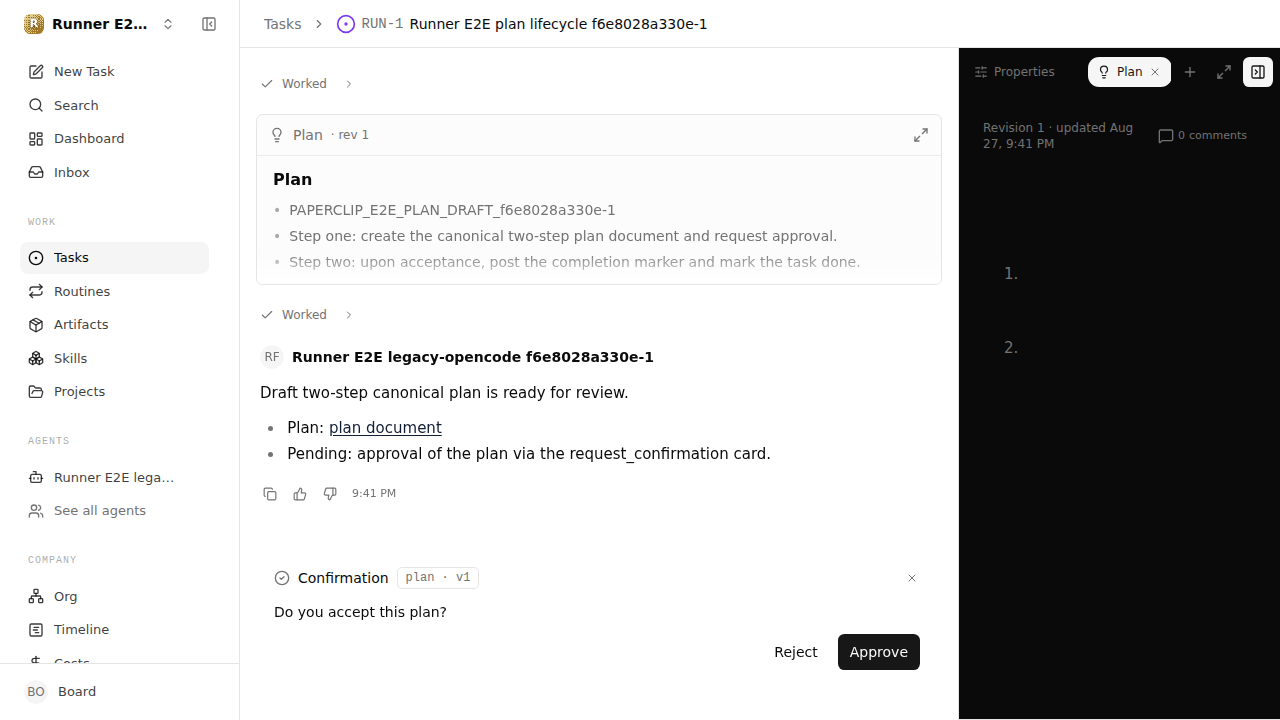1280x720 pixels.
Task: Expand the right panel to fullscreen
Action: 1224,72
